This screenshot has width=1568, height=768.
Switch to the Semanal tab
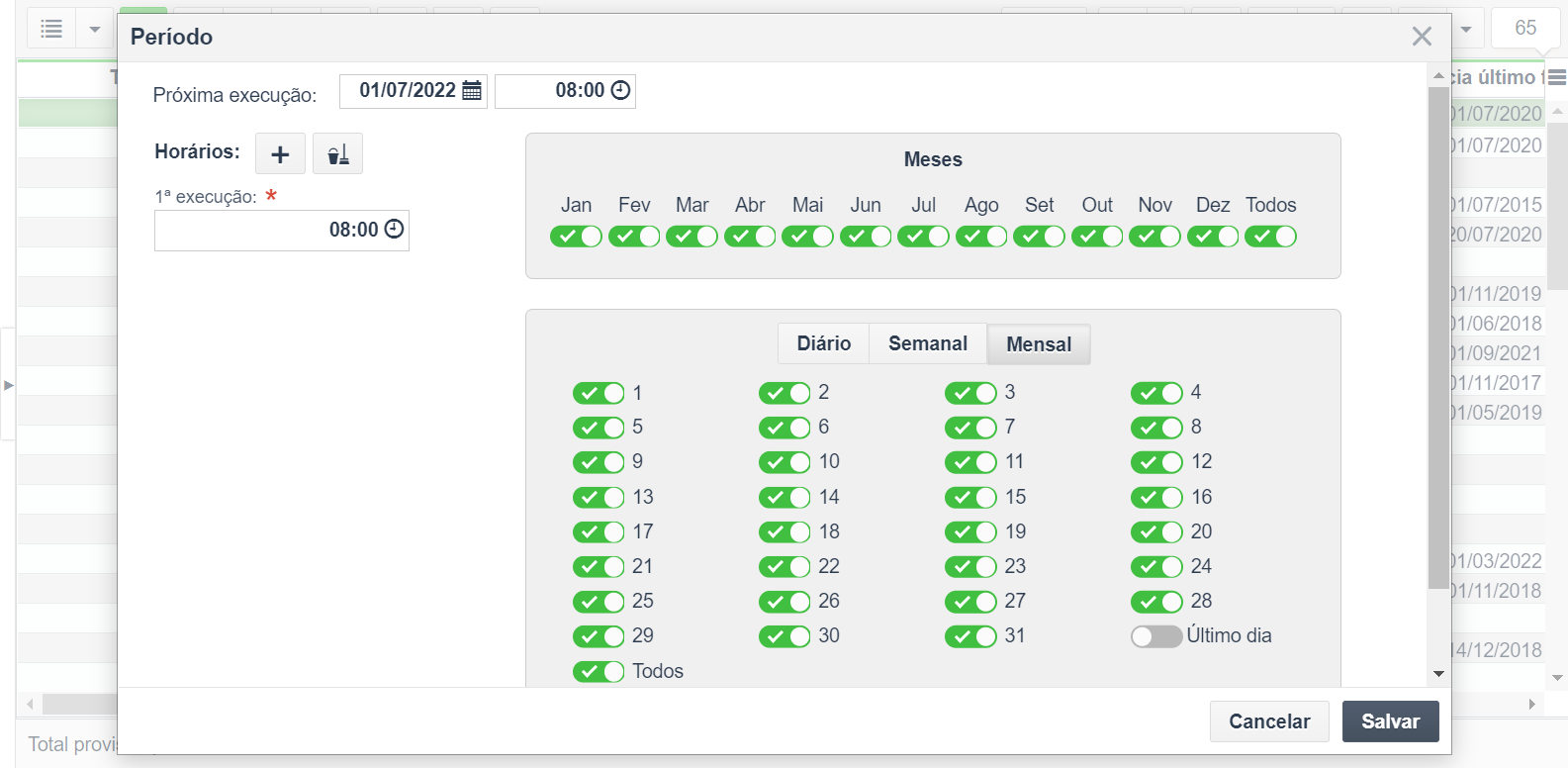point(928,343)
